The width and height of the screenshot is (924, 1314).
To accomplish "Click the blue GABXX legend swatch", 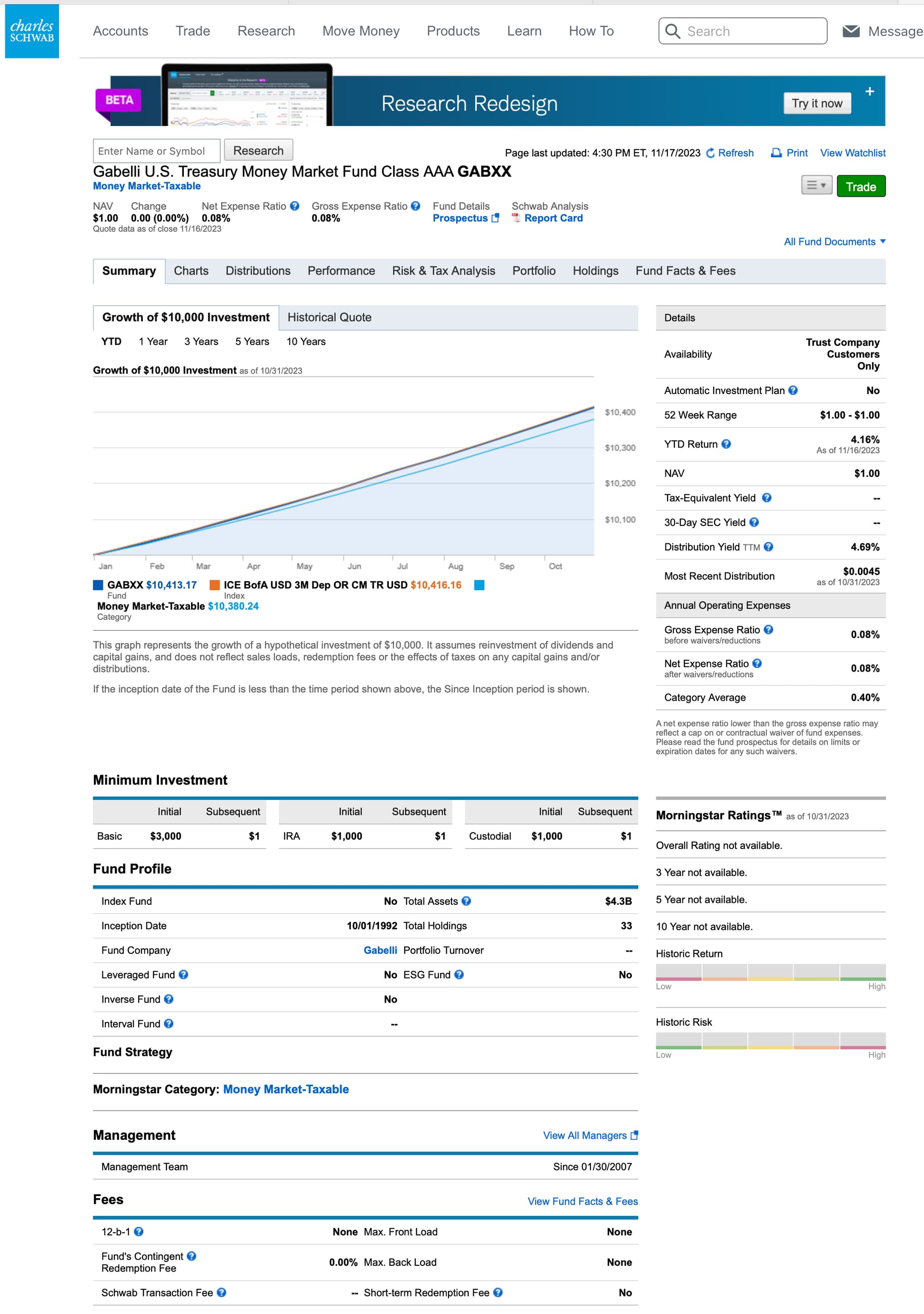I will [x=98, y=585].
